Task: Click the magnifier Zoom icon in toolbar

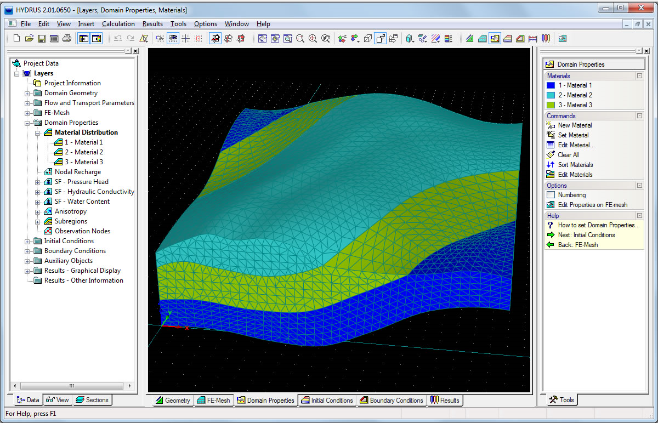Action: click(300, 39)
